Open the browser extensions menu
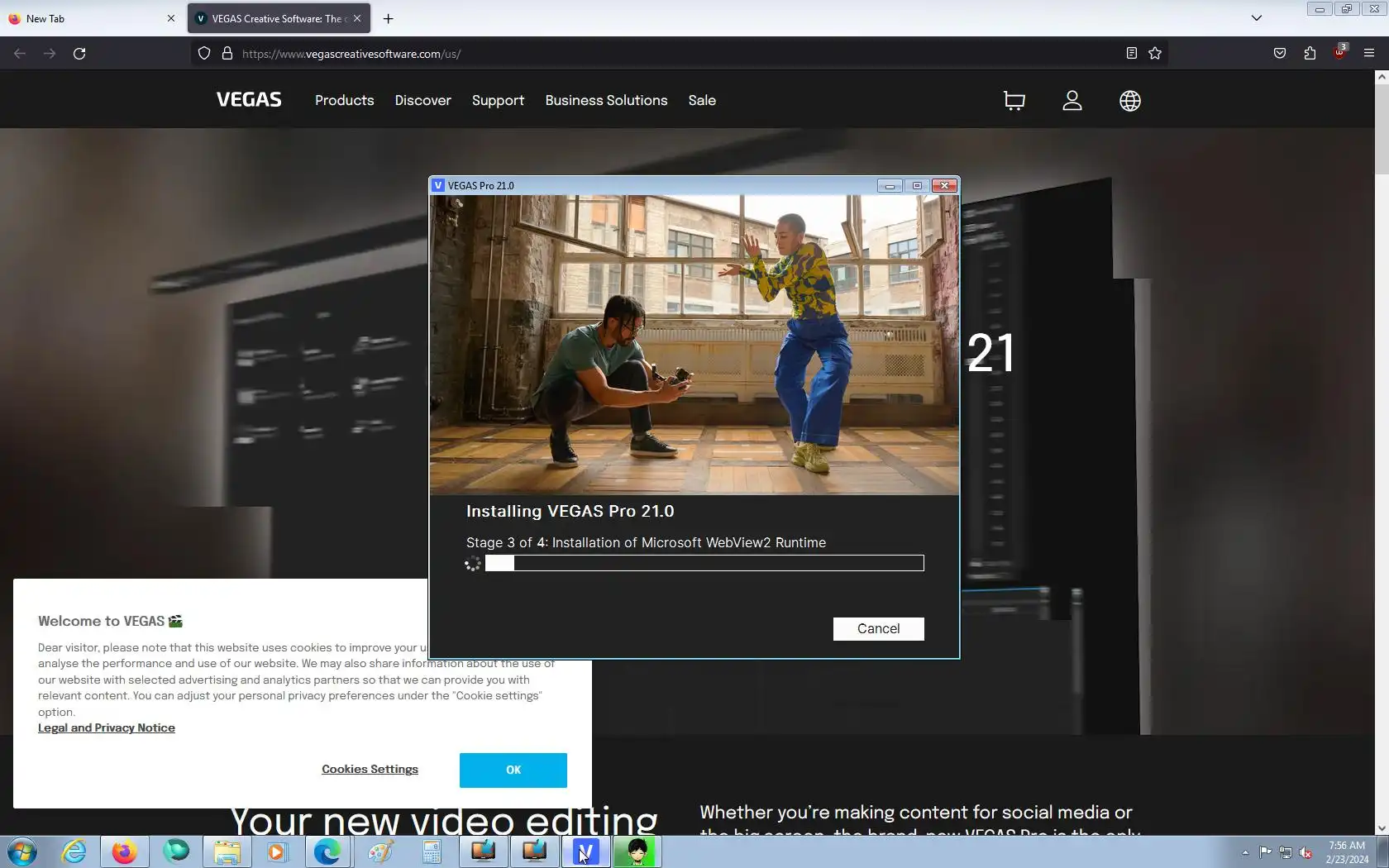This screenshot has width=1389, height=868. [x=1310, y=54]
